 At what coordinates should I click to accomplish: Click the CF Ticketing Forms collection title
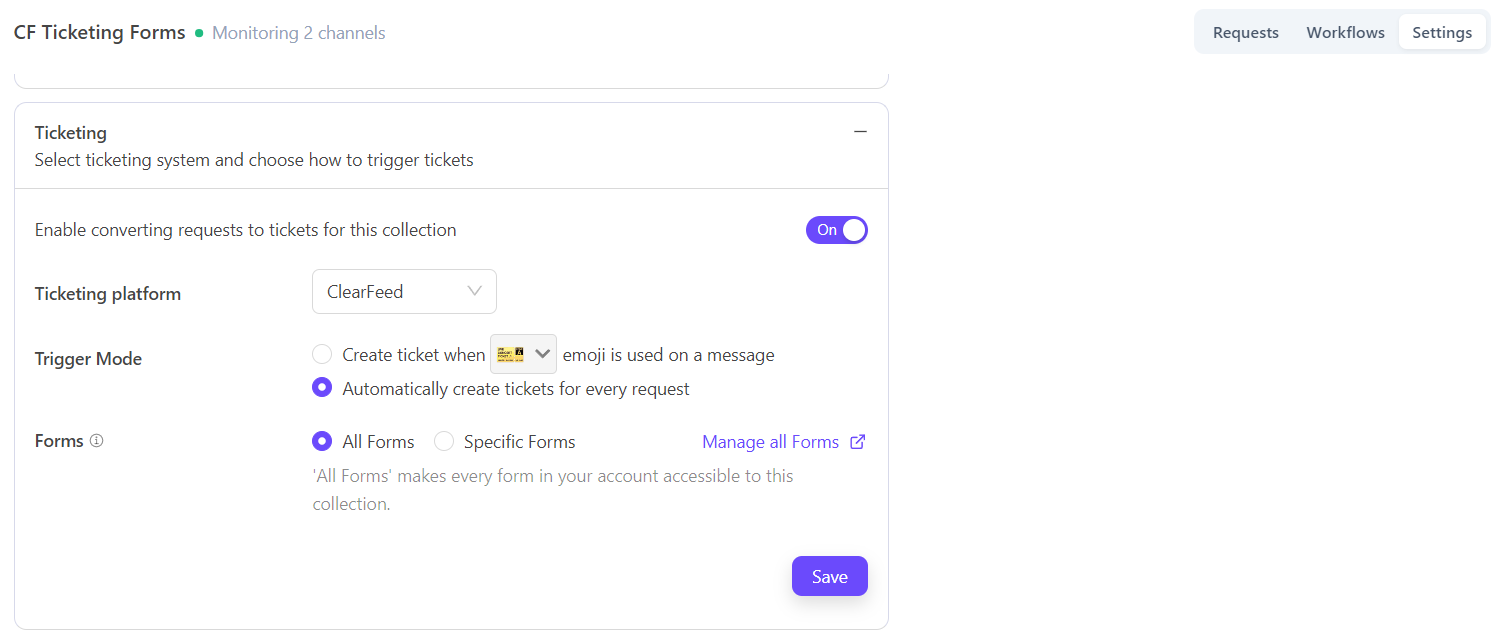coord(100,33)
